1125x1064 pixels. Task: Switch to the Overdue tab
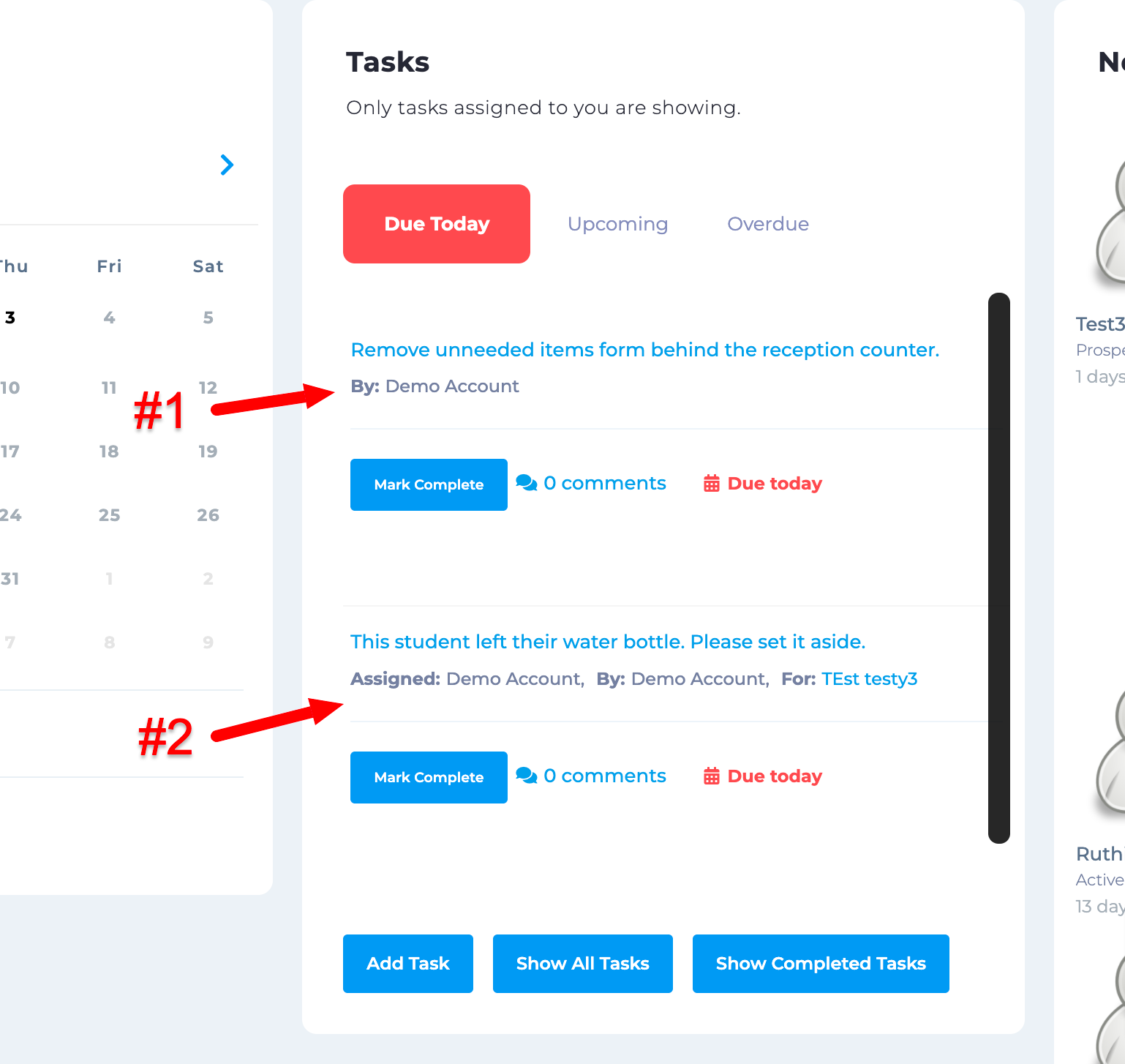point(767,224)
